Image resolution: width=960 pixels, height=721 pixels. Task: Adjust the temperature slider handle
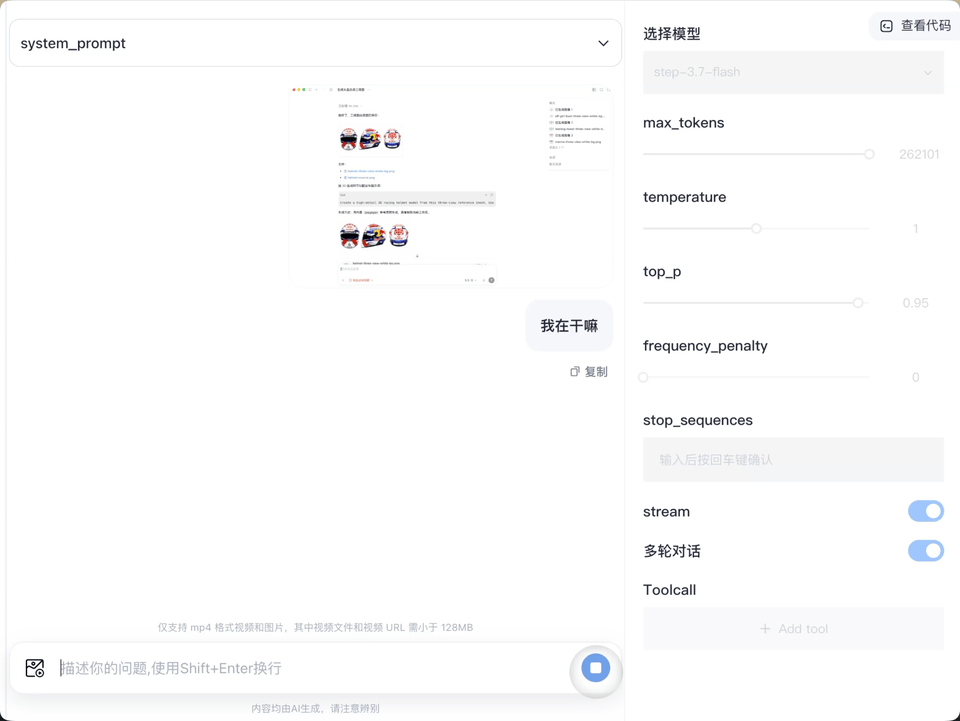coord(756,228)
